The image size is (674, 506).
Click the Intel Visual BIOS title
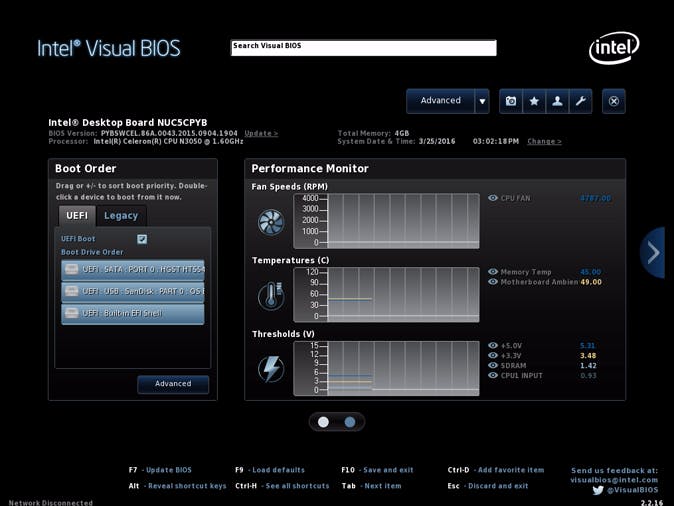109,48
